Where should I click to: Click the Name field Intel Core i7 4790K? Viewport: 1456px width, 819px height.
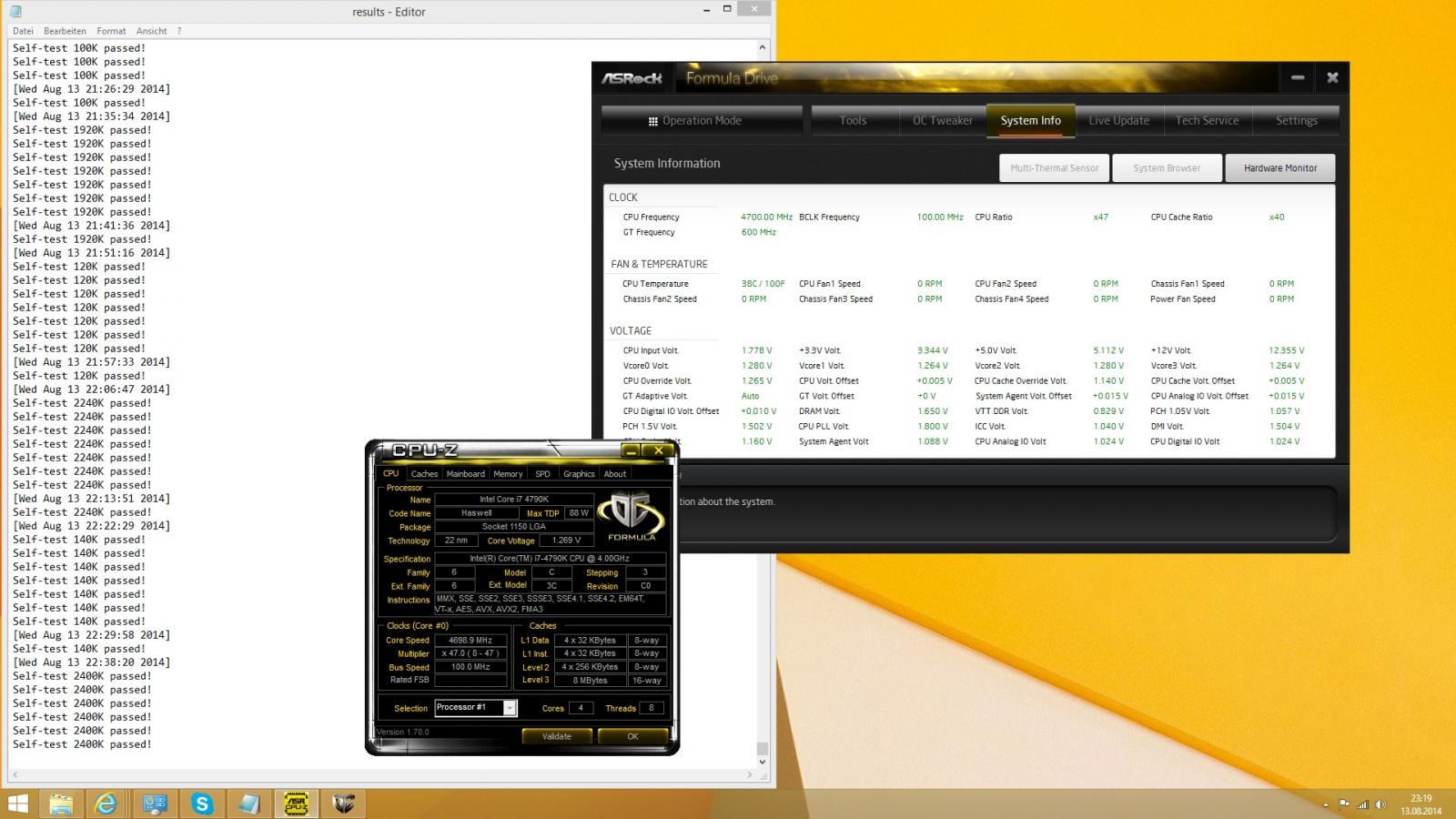tap(514, 499)
